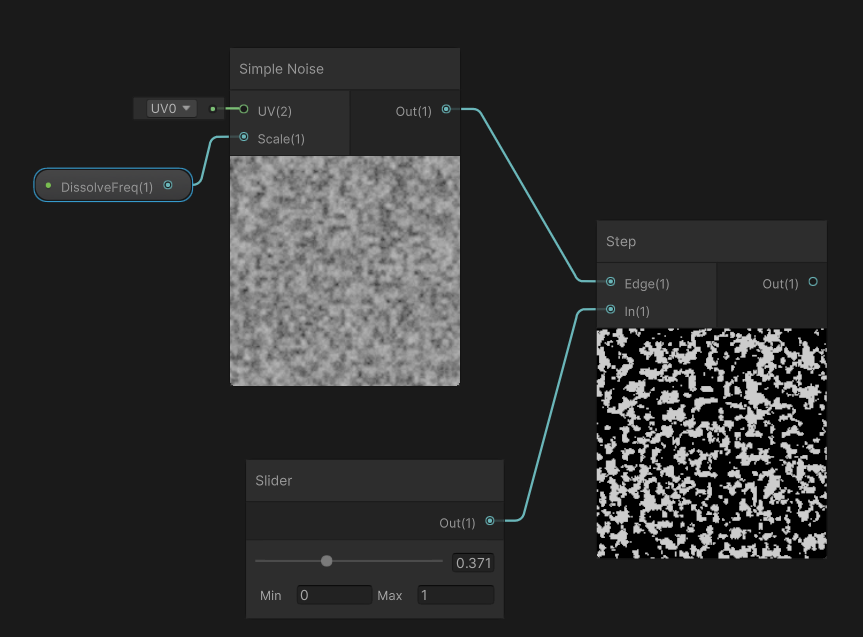Click the Simple Noise Out(1) output port
Screen dimensions: 863x637
[x=446, y=109]
